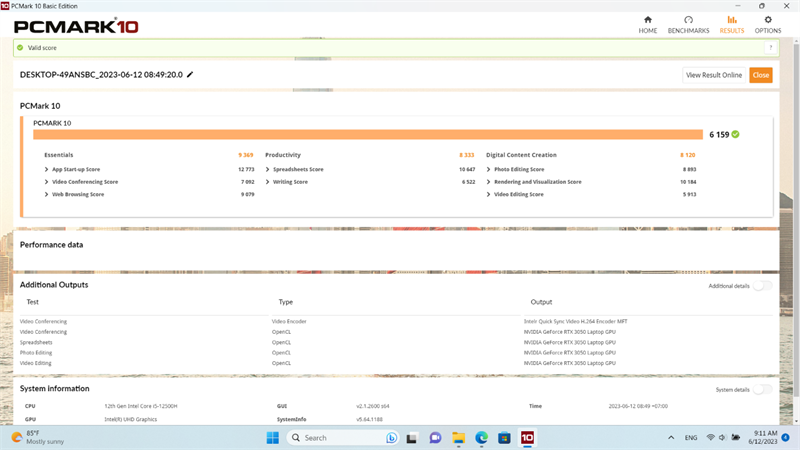800x450 pixels.
Task: Open the Home page icon
Action: pyautogui.click(x=647, y=20)
